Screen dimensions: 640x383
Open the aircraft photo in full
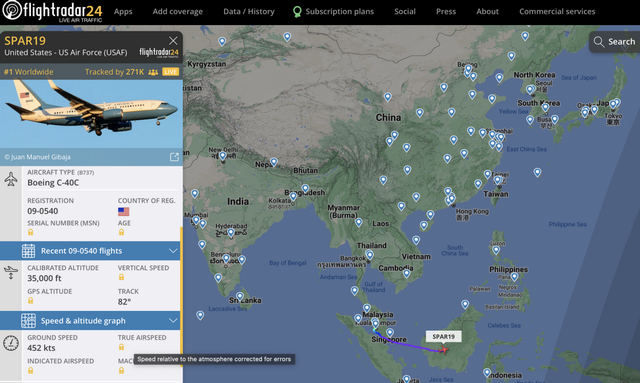pos(91,114)
